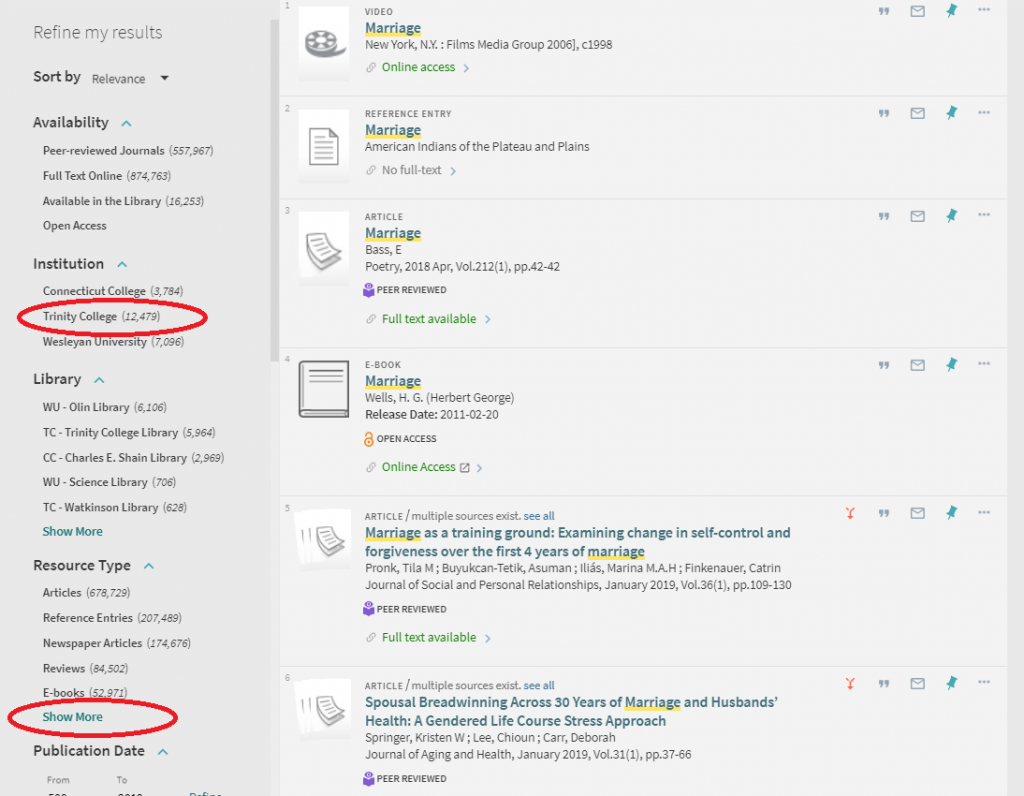Collapse the Publication Date facet section
This screenshot has width=1024, height=796.
(x=163, y=752)
